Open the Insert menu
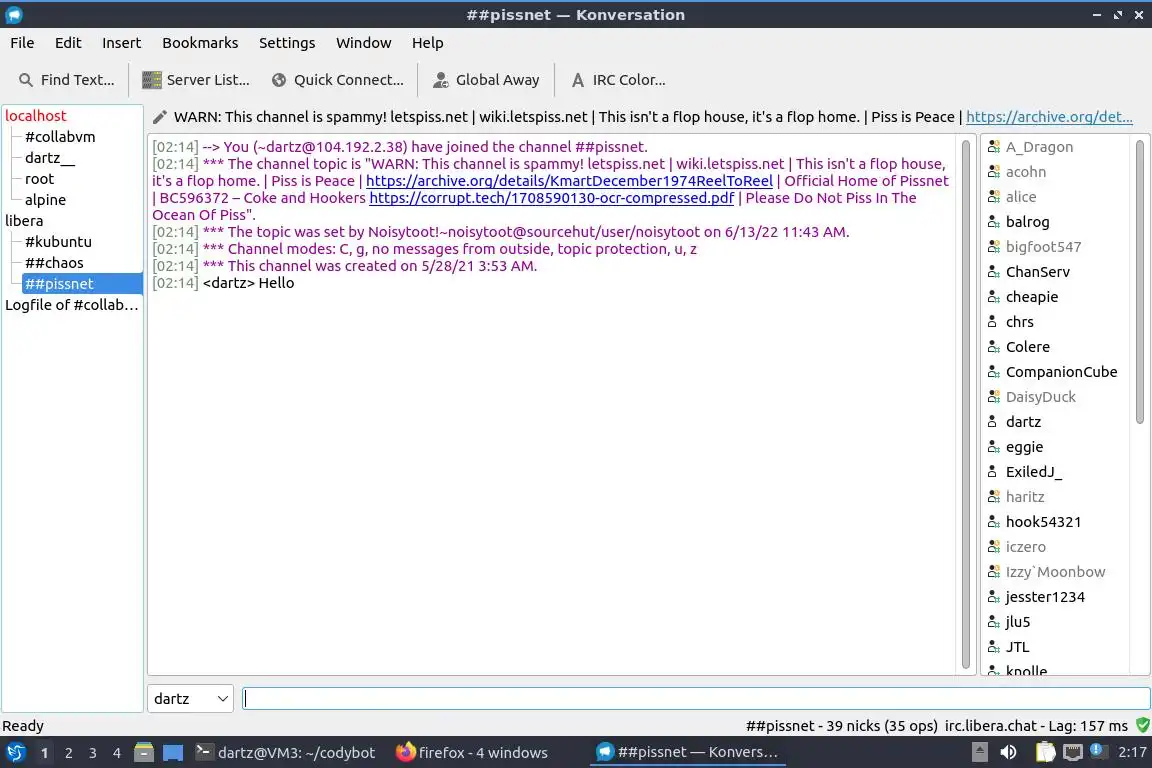This screenshot has width=1152, height=768. tap(121, 43)
